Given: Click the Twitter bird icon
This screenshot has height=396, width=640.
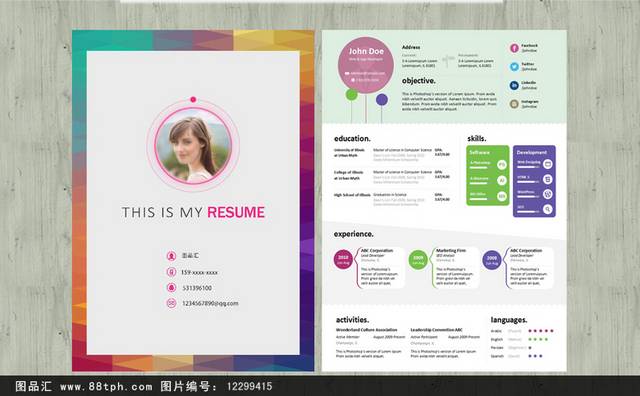Looking at the screenshot, I should (514, 67).
